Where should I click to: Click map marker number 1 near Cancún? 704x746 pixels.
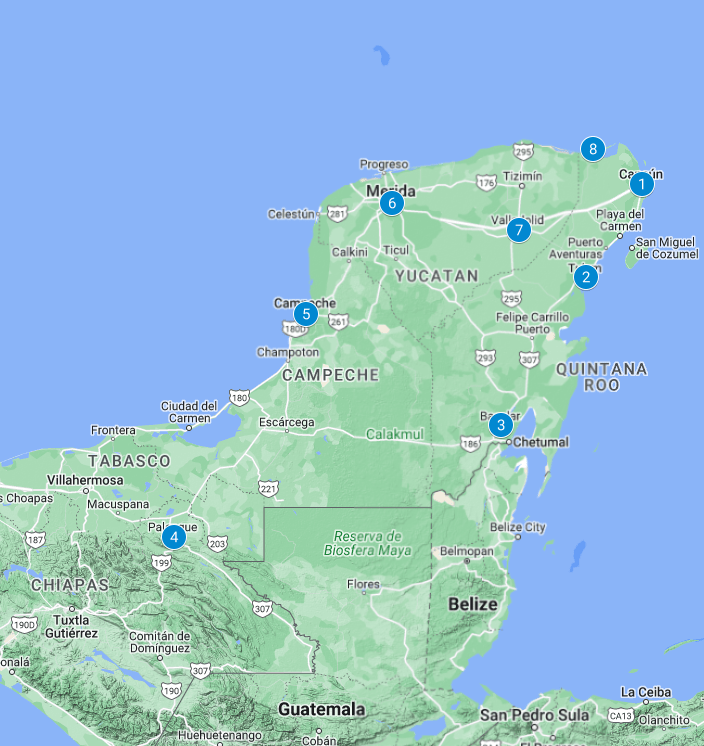(641, 184)
